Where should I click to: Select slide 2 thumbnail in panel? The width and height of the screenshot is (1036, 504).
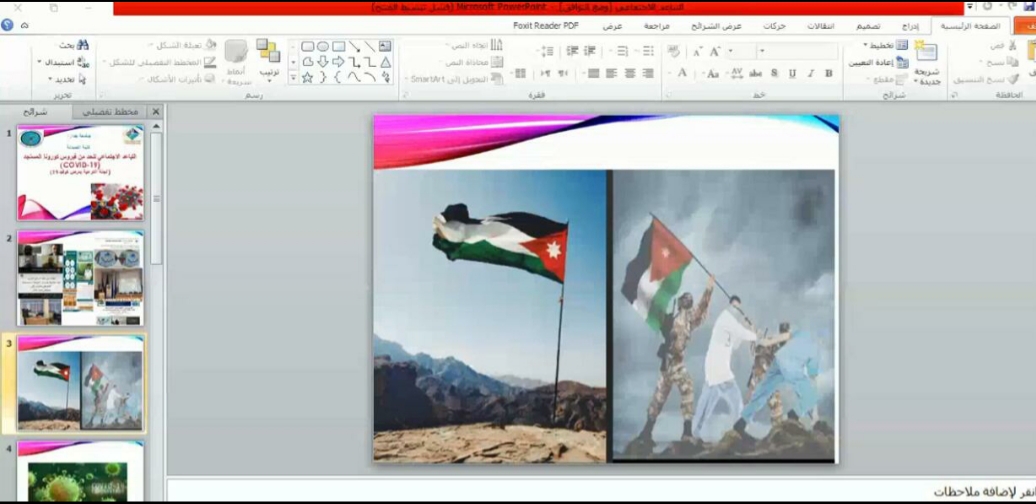coord(81,278)
